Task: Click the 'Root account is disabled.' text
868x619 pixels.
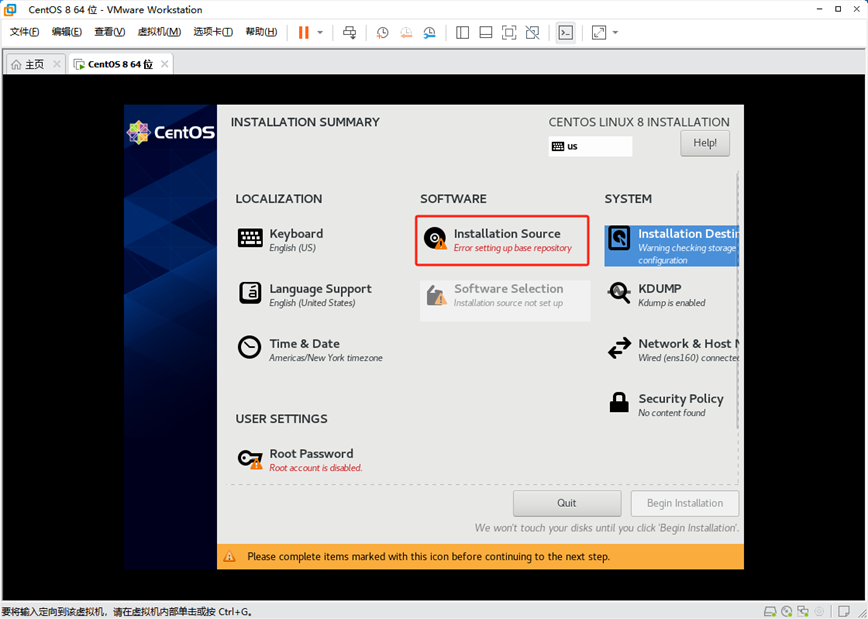Action: click(x=316, y=468)
